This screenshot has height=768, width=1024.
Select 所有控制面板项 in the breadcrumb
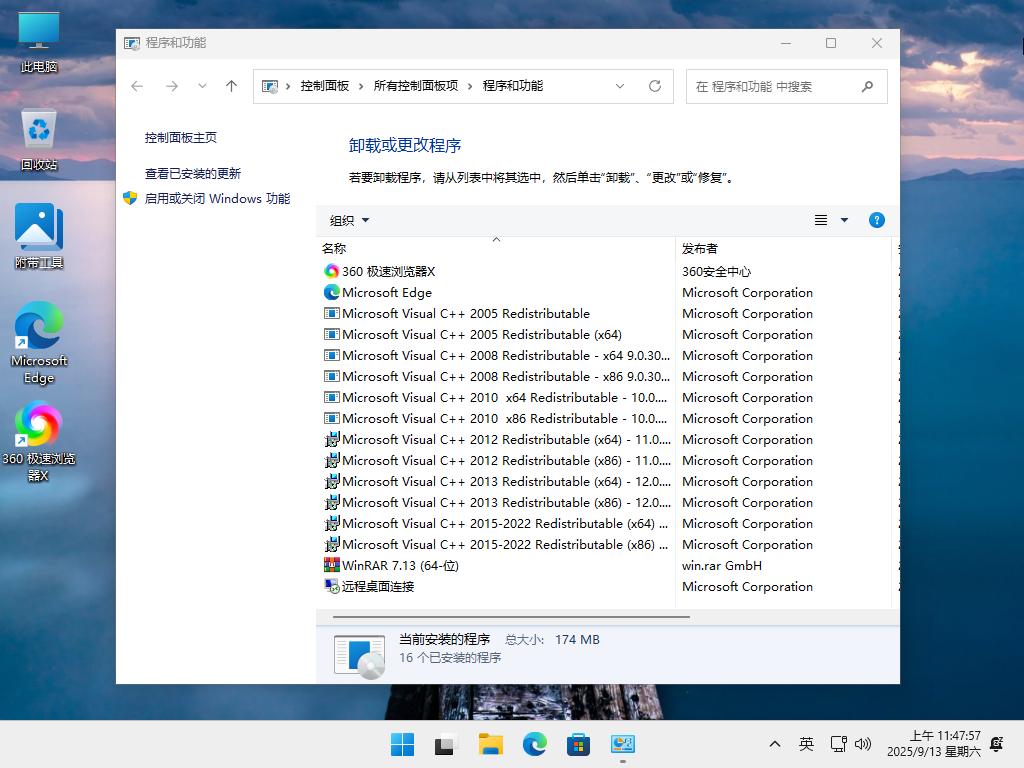[416, 86]
